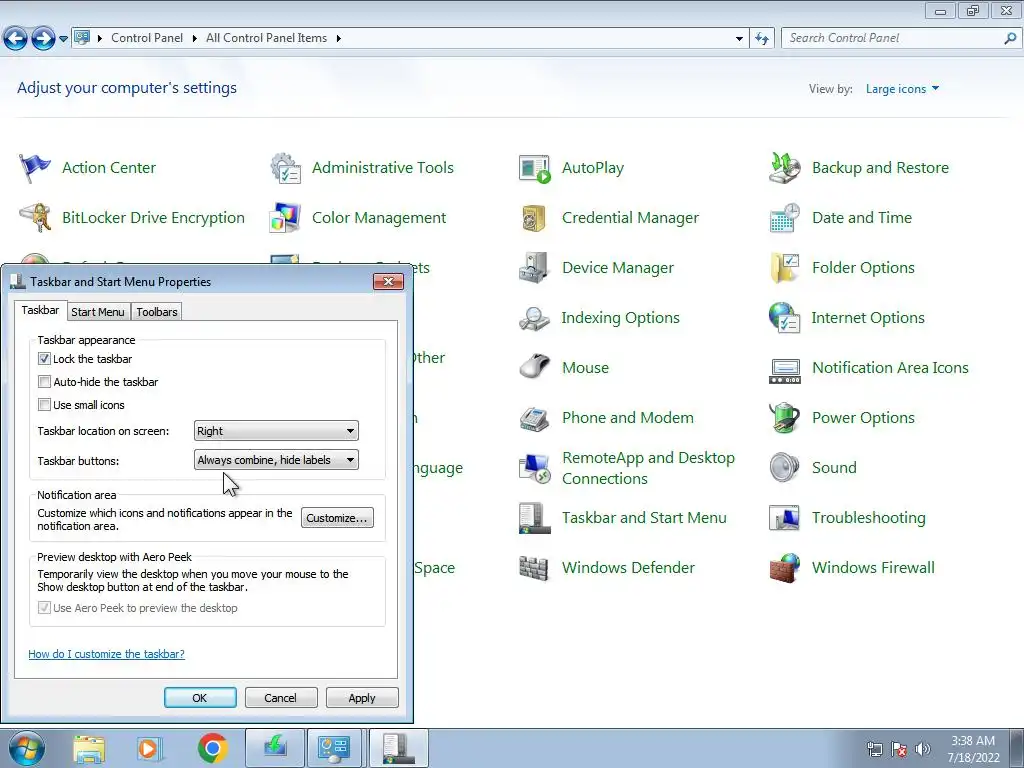Click the OK button
Screen dimensions: 1024x768
(200, 698)
